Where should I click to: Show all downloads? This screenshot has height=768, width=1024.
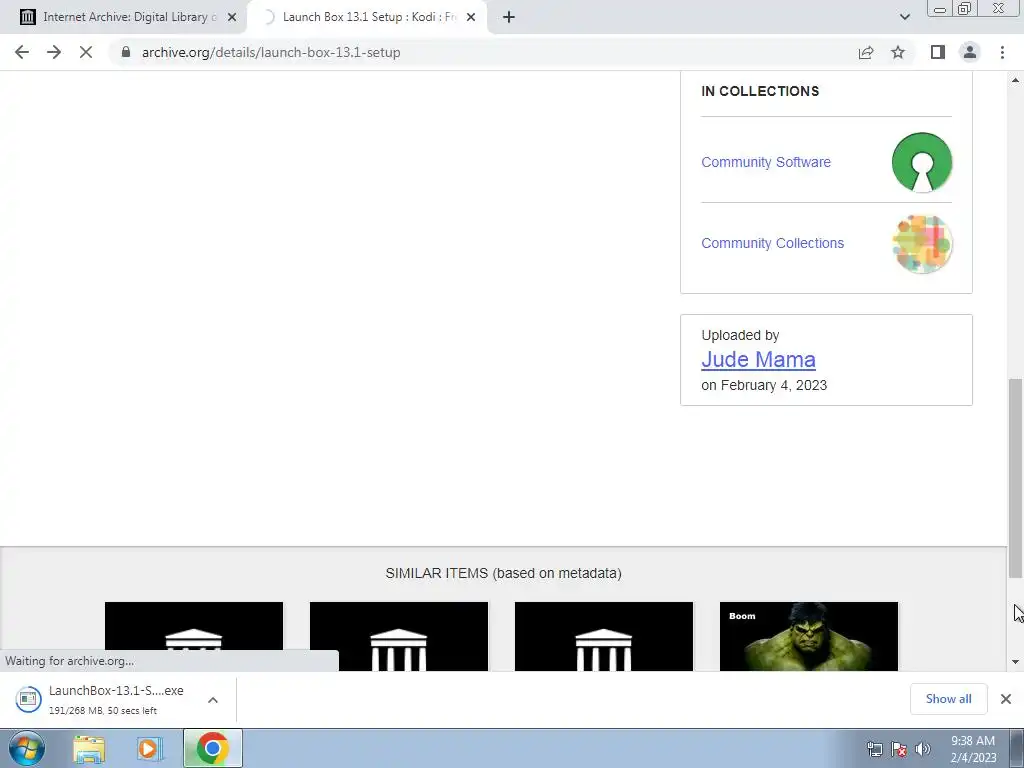click(948, 699)
